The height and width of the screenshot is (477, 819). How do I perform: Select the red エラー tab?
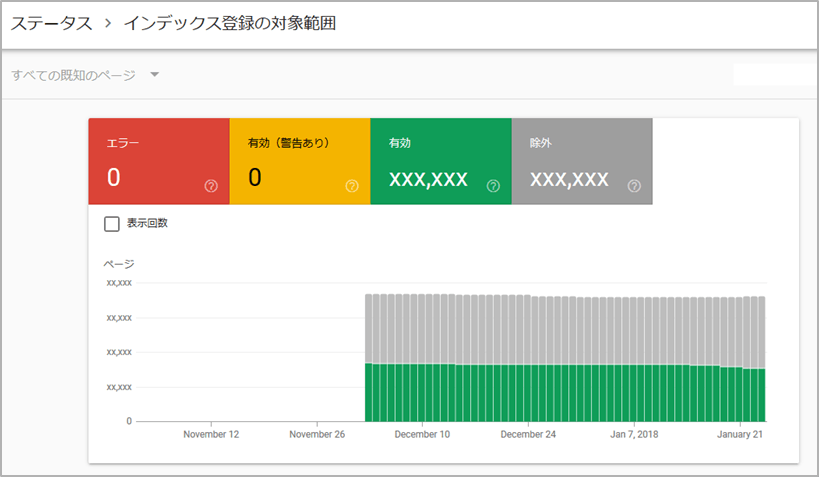pyautogui.click(x=159, y=161)
